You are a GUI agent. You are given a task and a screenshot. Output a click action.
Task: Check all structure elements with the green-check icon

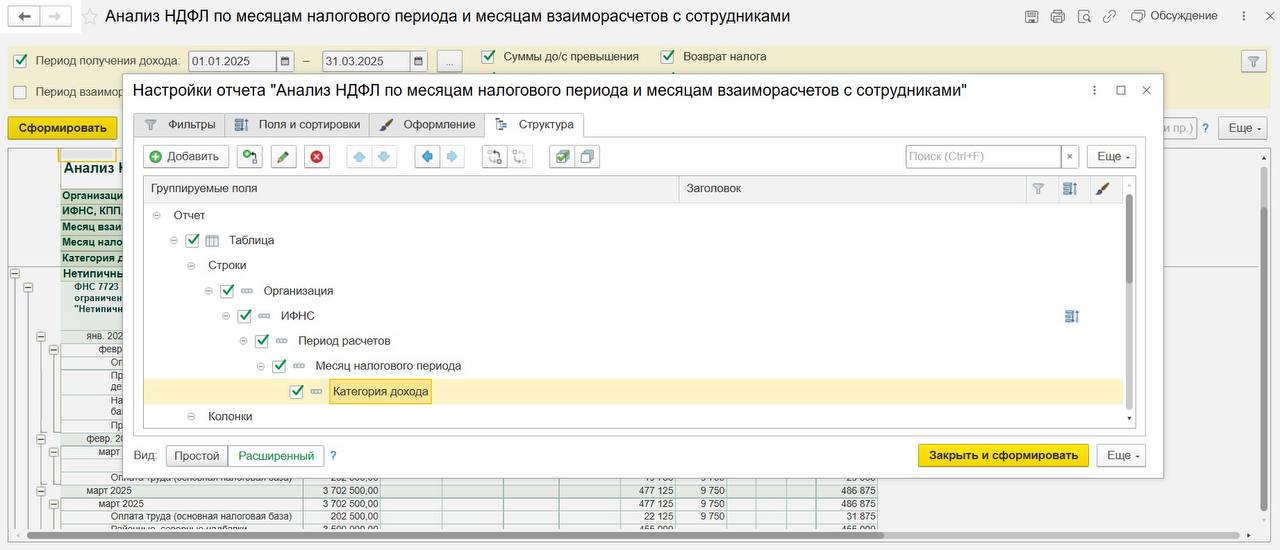[562, 156]
